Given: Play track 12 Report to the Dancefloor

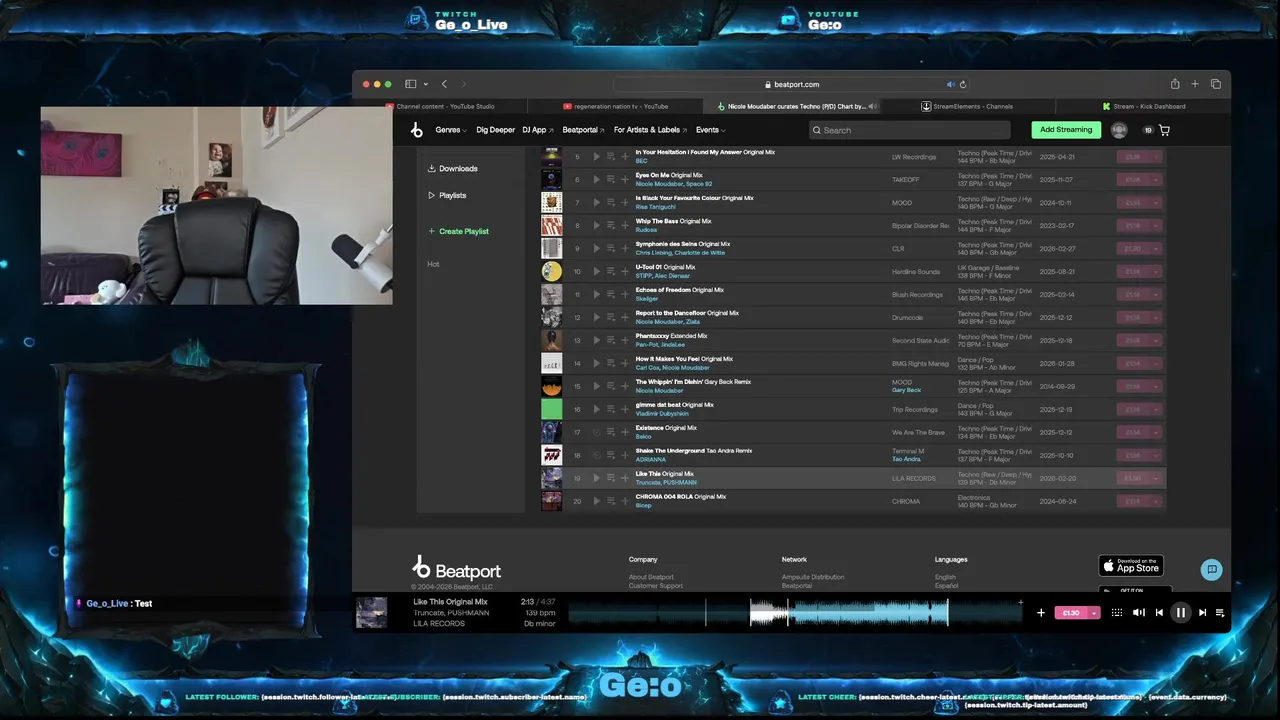Looking at the screenshot, I should click(x=597, y=317).
